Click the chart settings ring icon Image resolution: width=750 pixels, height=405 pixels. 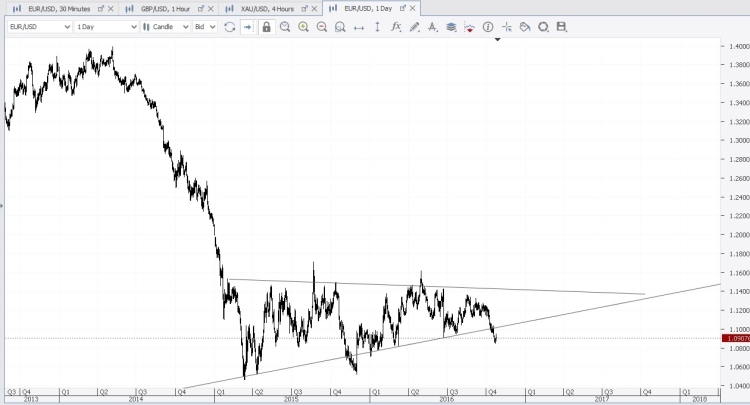point(543,27)
